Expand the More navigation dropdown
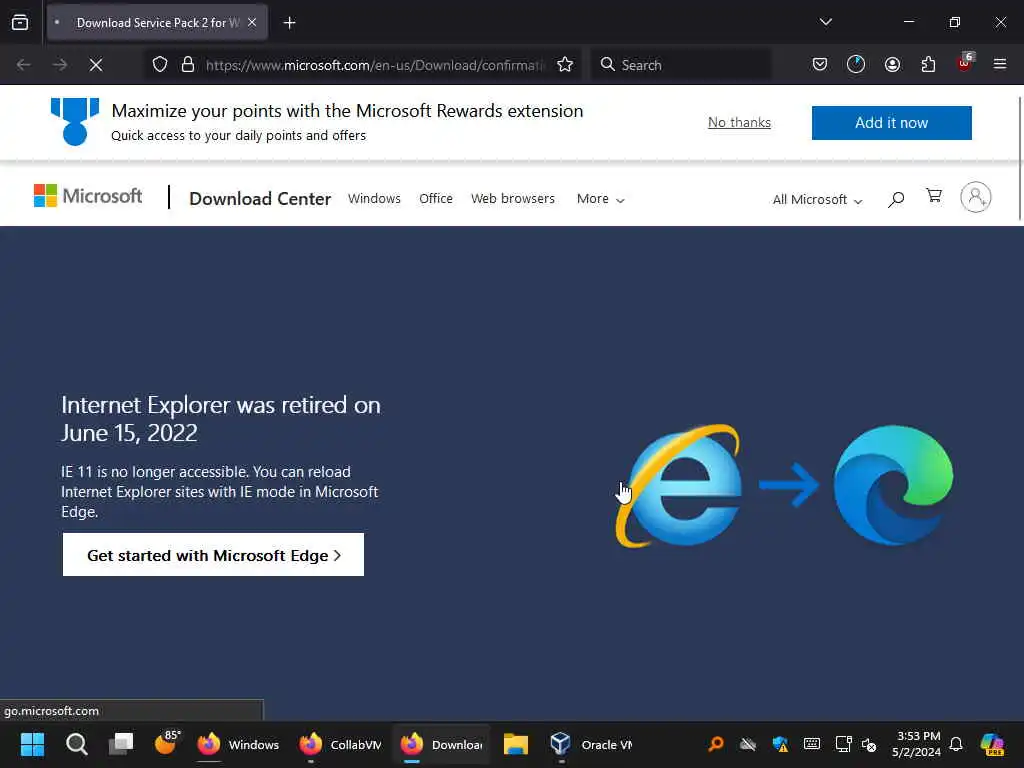The image size is (1024, 768). pos(600,199)
